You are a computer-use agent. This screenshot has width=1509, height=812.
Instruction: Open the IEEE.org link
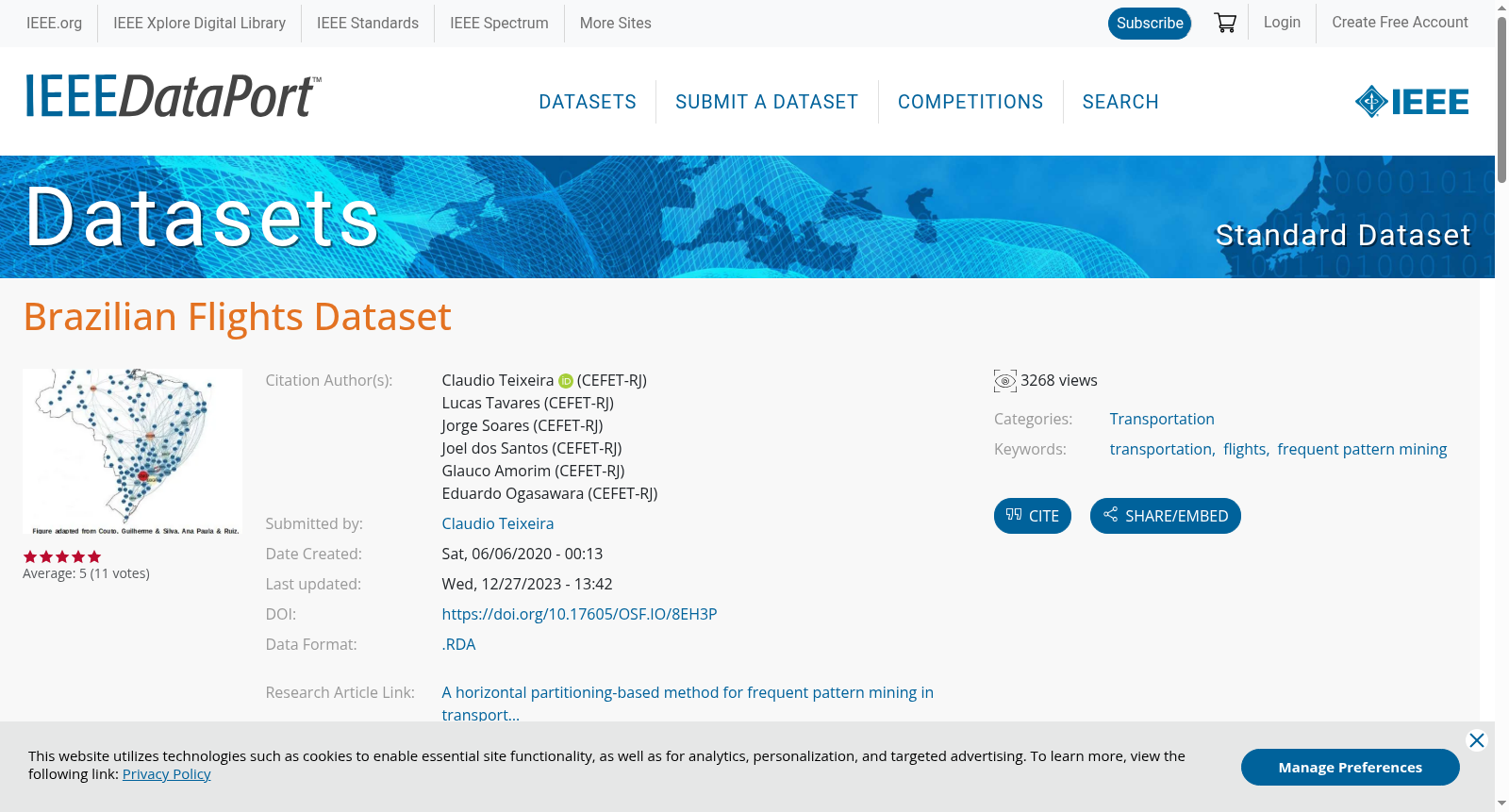pos(54,23)
